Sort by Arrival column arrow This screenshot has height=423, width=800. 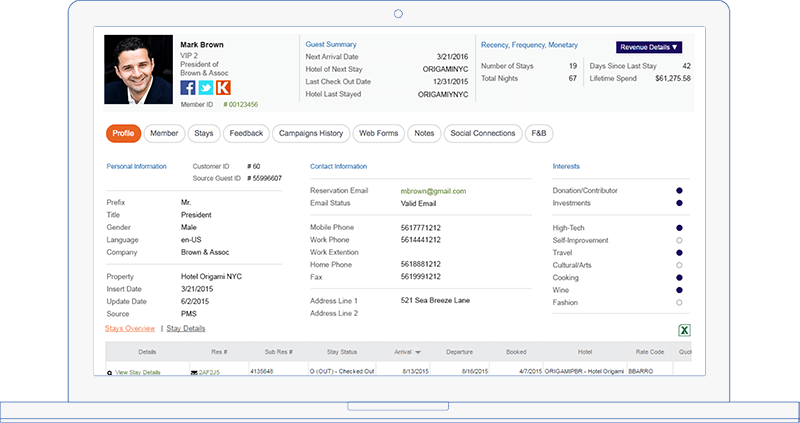tap(417, 352)
